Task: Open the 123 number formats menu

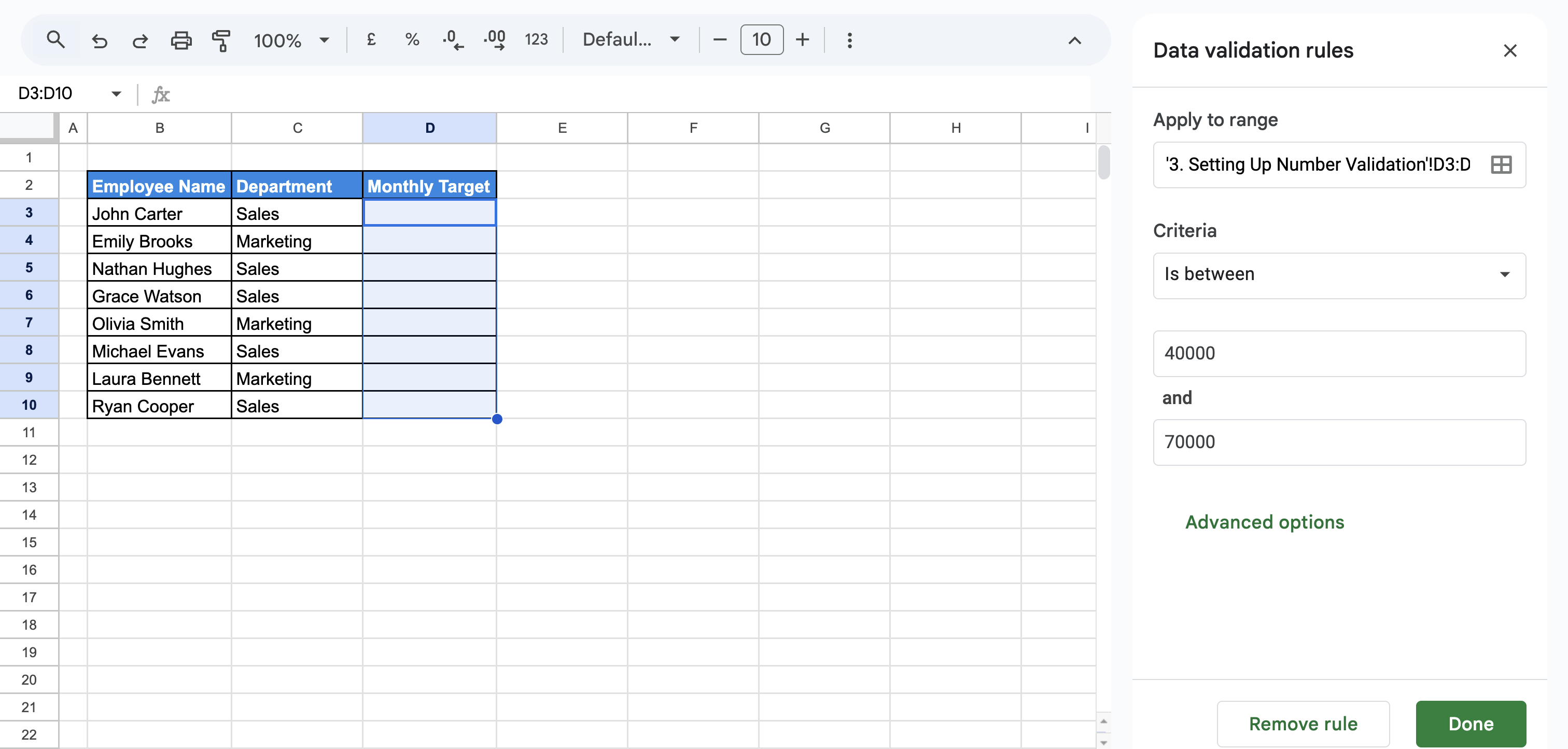Action: 536,40
